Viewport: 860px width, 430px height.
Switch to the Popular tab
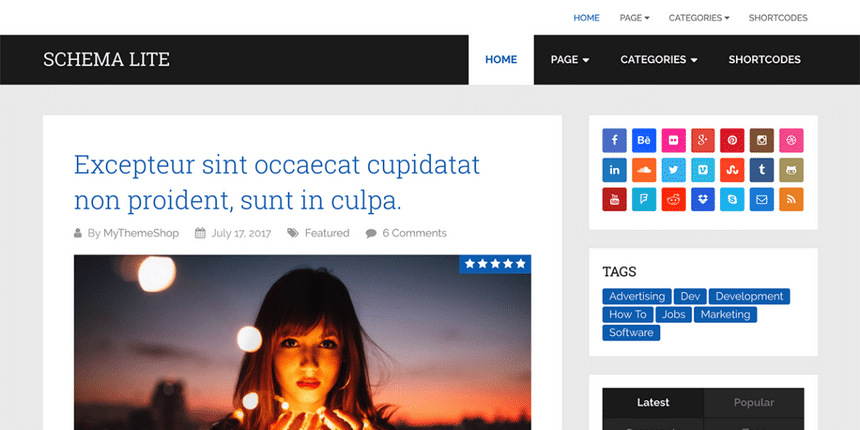(x=754, y=403)
